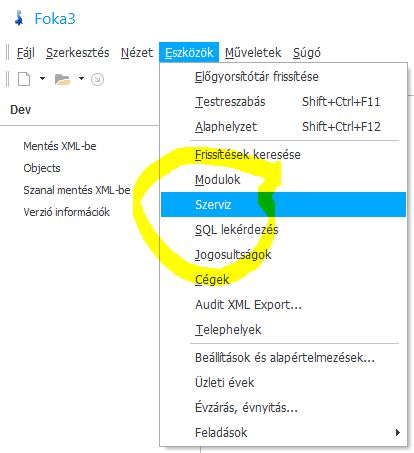Click the open folder icon in toolbar
Screen dimensions: 414x453
[x=62, y=79]
